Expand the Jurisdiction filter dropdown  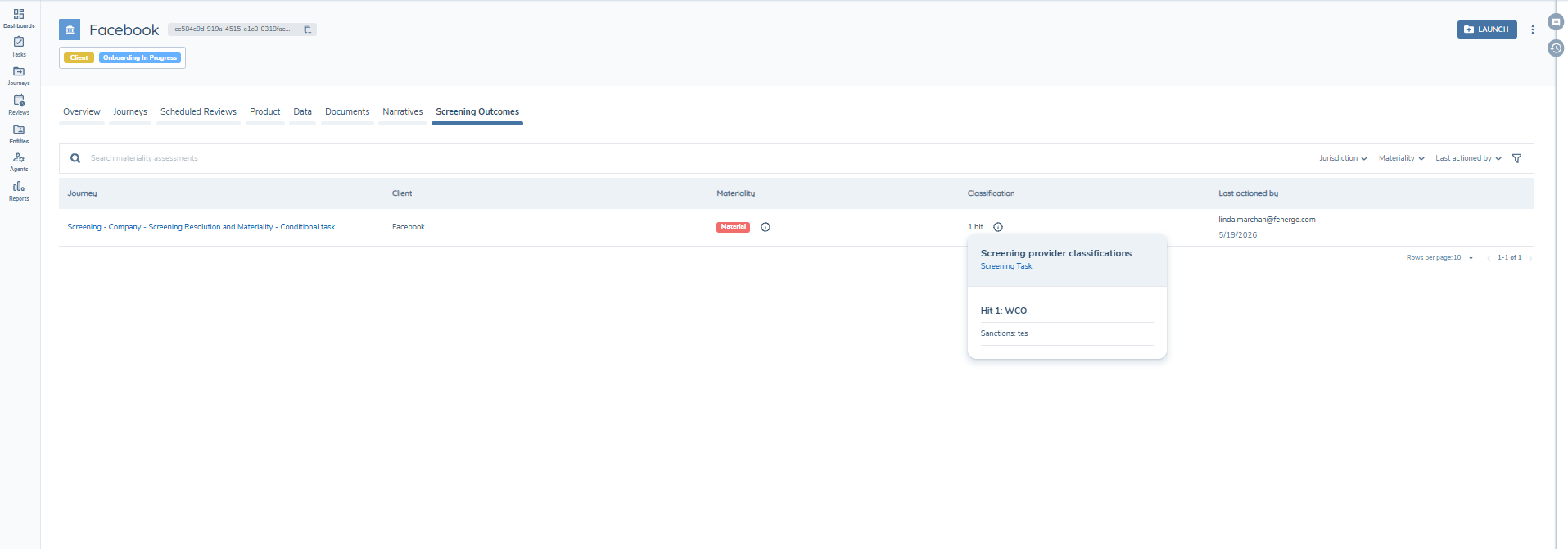click(1343, 158)
